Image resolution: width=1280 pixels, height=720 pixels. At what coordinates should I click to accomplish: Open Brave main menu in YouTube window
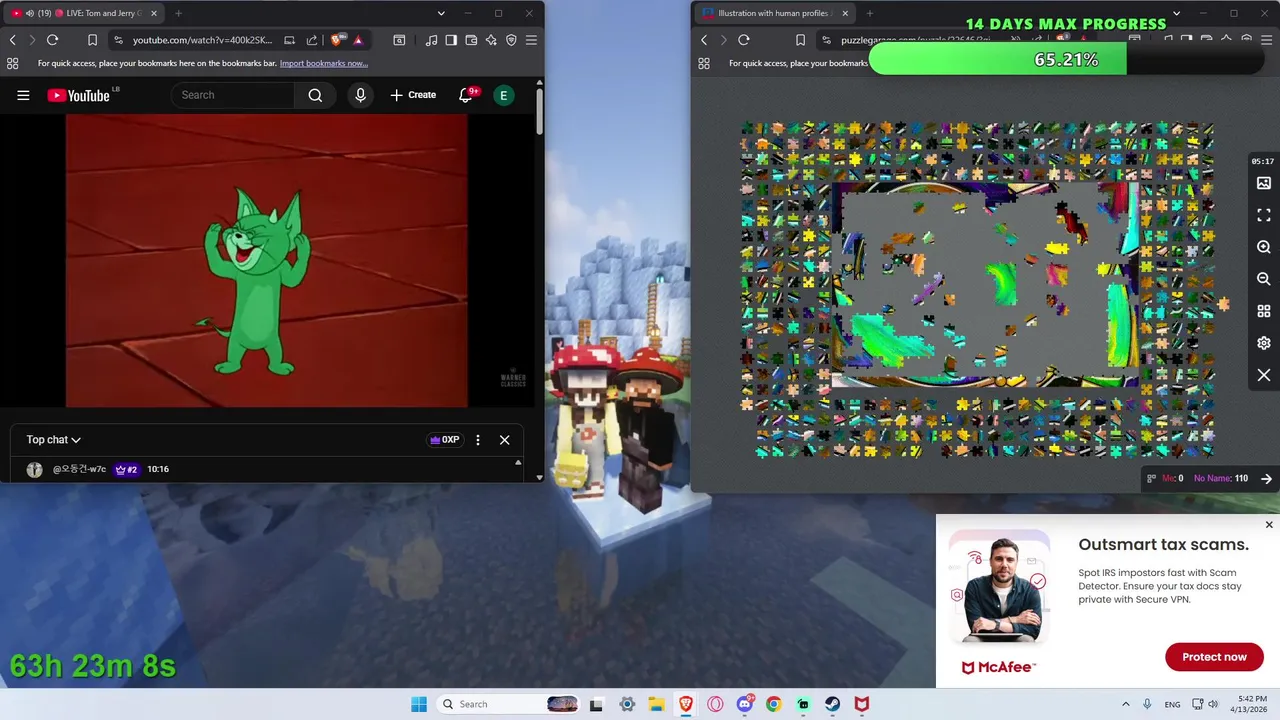click(x=531, y=40)
